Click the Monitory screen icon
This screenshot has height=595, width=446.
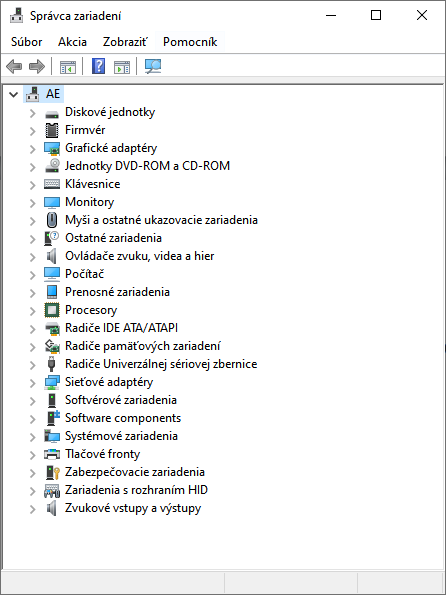pos(52,202)
